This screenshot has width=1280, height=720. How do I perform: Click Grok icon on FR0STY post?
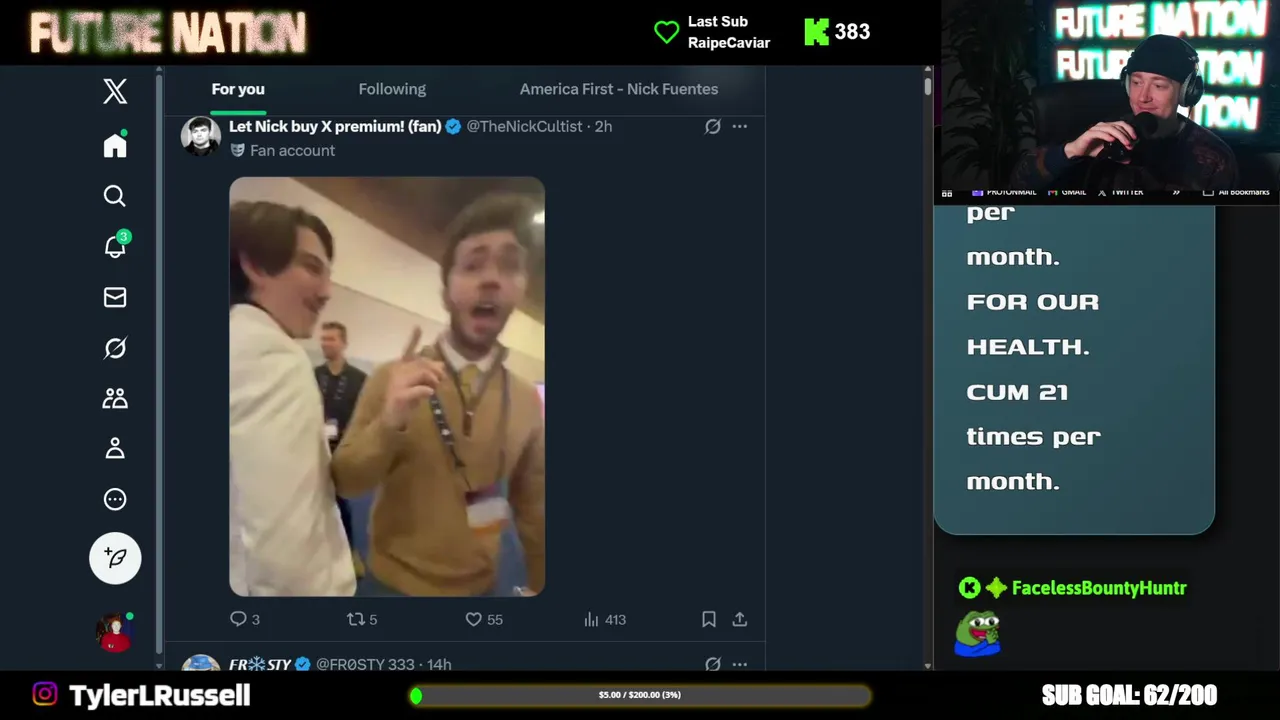(x=712, y=664)
